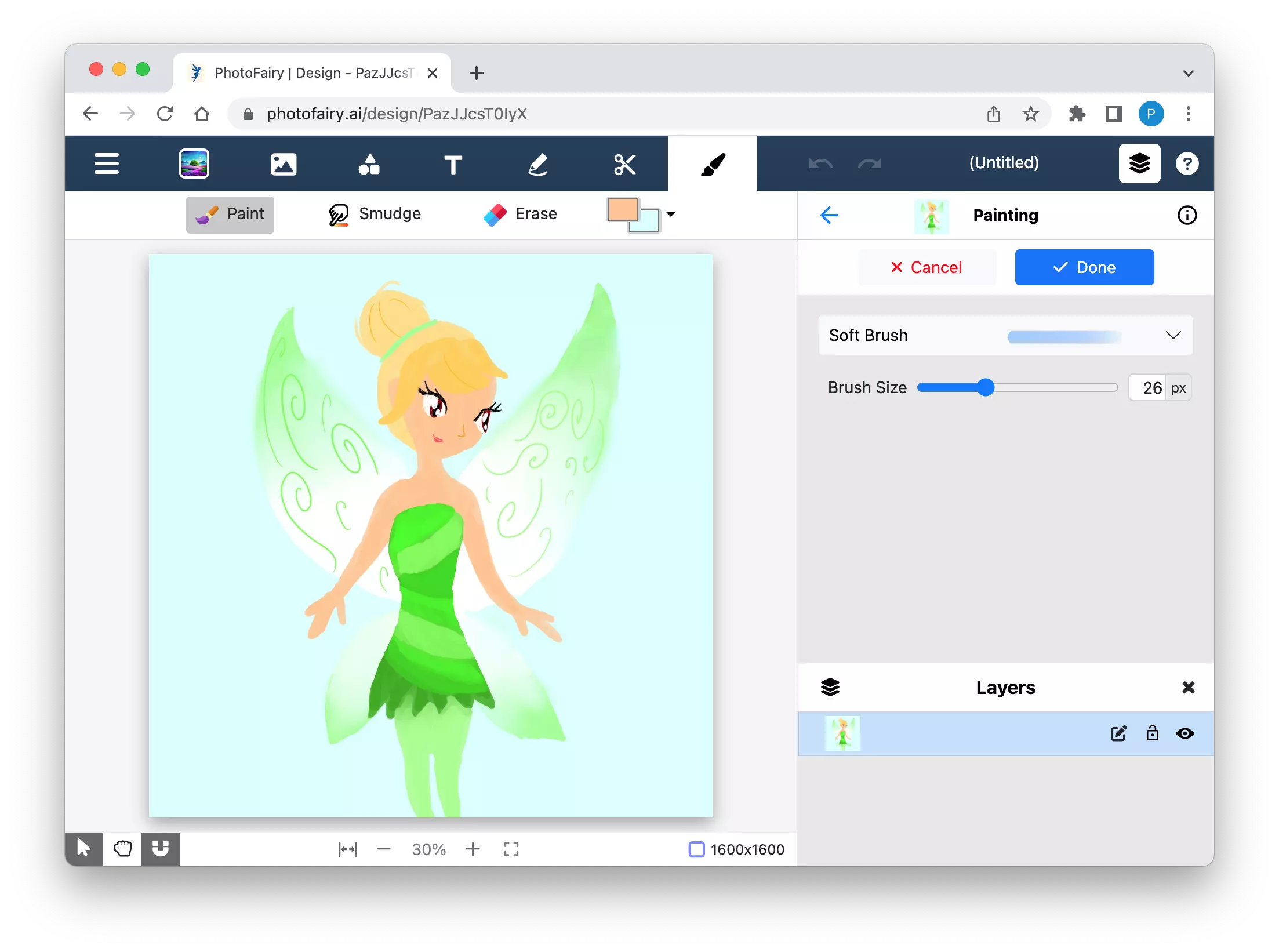
Task: Toggle browser side panel
Action: point(1114,114)
